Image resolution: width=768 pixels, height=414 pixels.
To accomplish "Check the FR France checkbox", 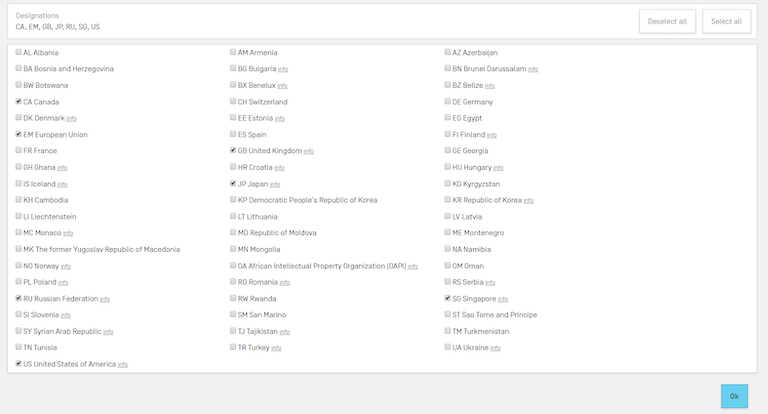I will [19, 151].
